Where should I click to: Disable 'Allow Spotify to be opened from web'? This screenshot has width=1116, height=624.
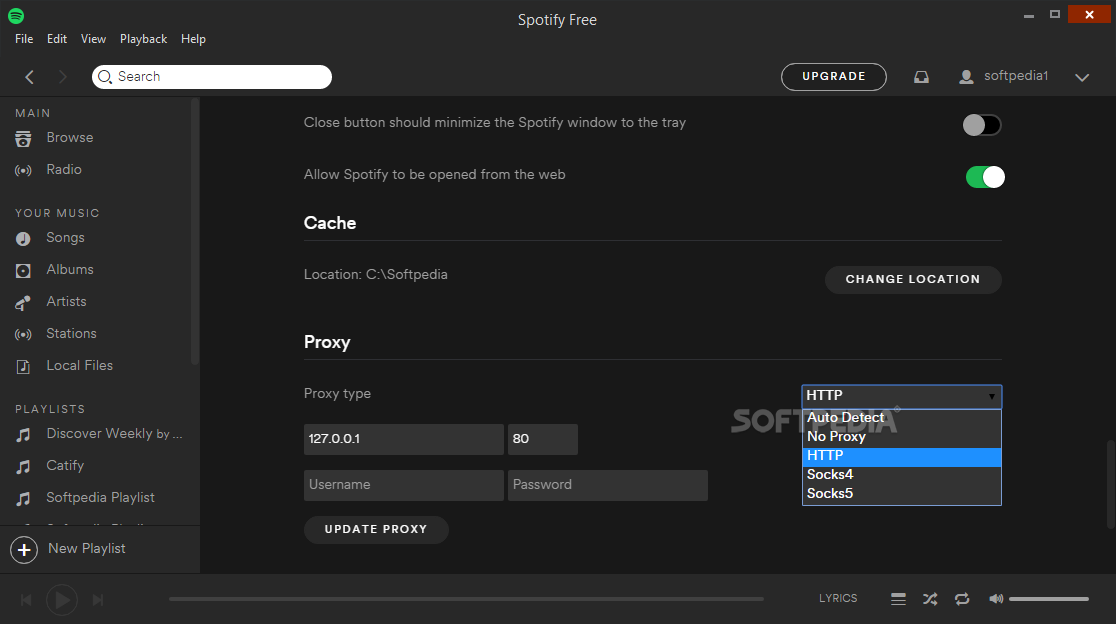pos(984,177)
